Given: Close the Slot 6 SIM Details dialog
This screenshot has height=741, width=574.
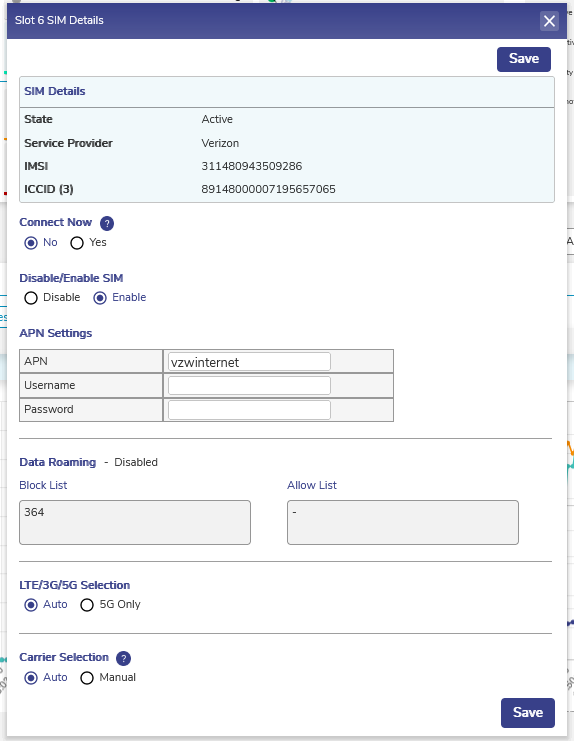Looking at the screenshot, I should pos(549,21).
